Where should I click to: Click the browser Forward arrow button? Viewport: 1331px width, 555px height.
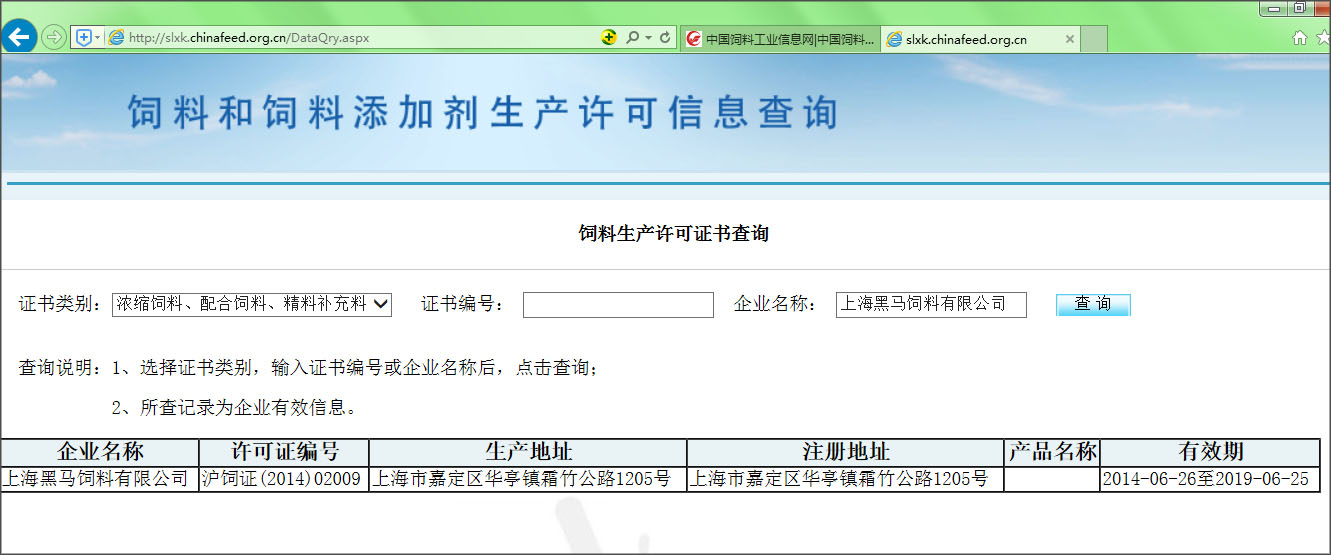54,38
